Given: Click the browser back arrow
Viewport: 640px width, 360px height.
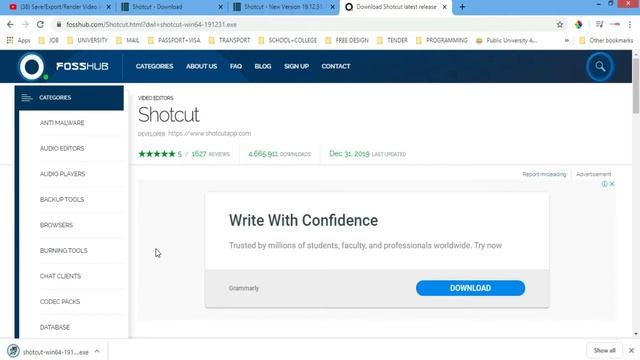Looking at the screenshot, I should tap(10, 24).
